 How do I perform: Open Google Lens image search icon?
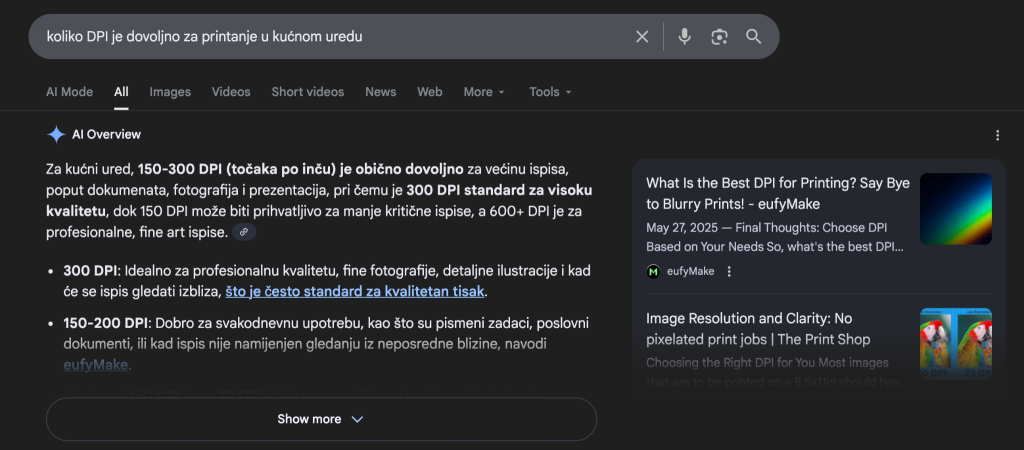pos(719,37)
